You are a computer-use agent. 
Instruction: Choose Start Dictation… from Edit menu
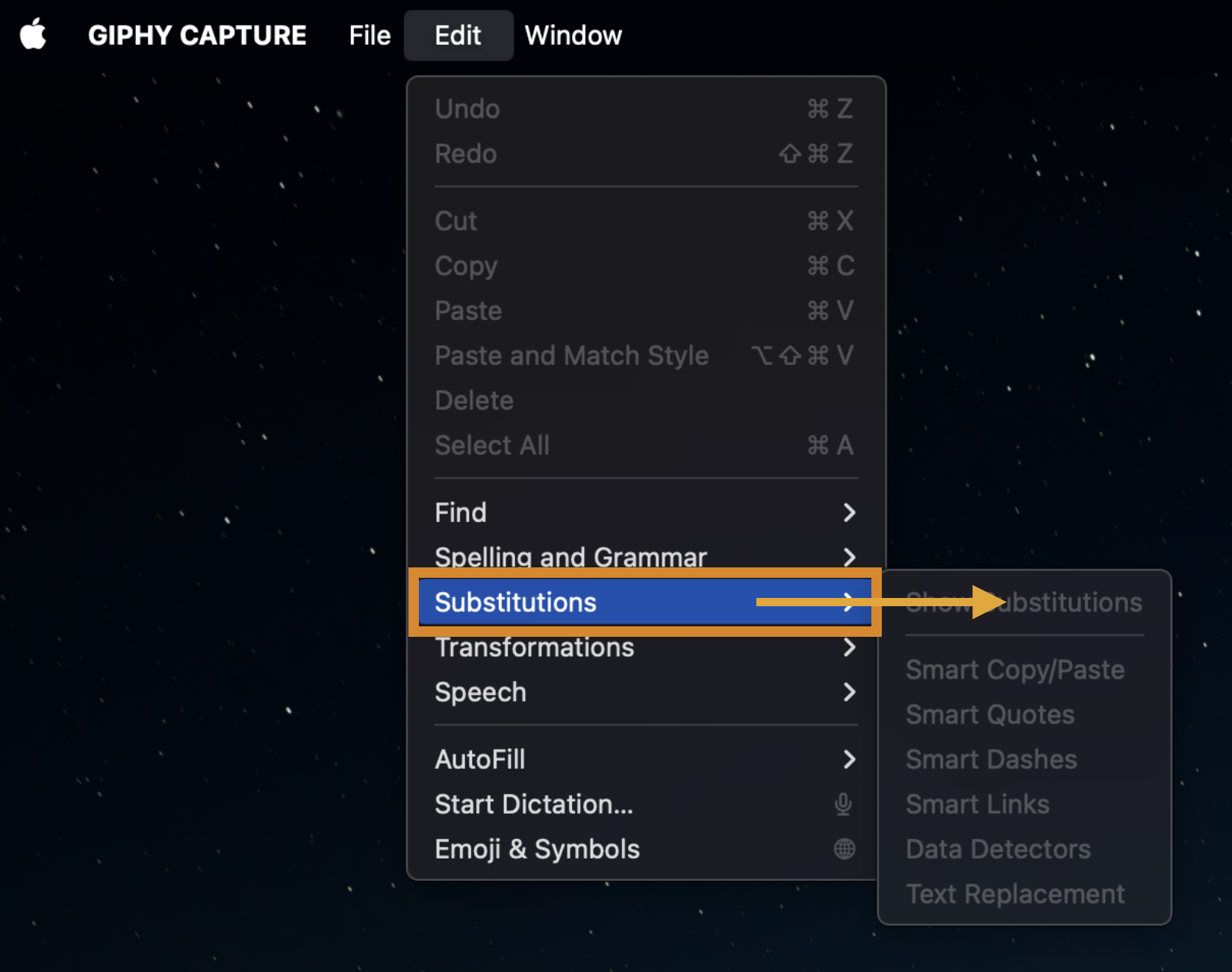click(x=645, y=804)
